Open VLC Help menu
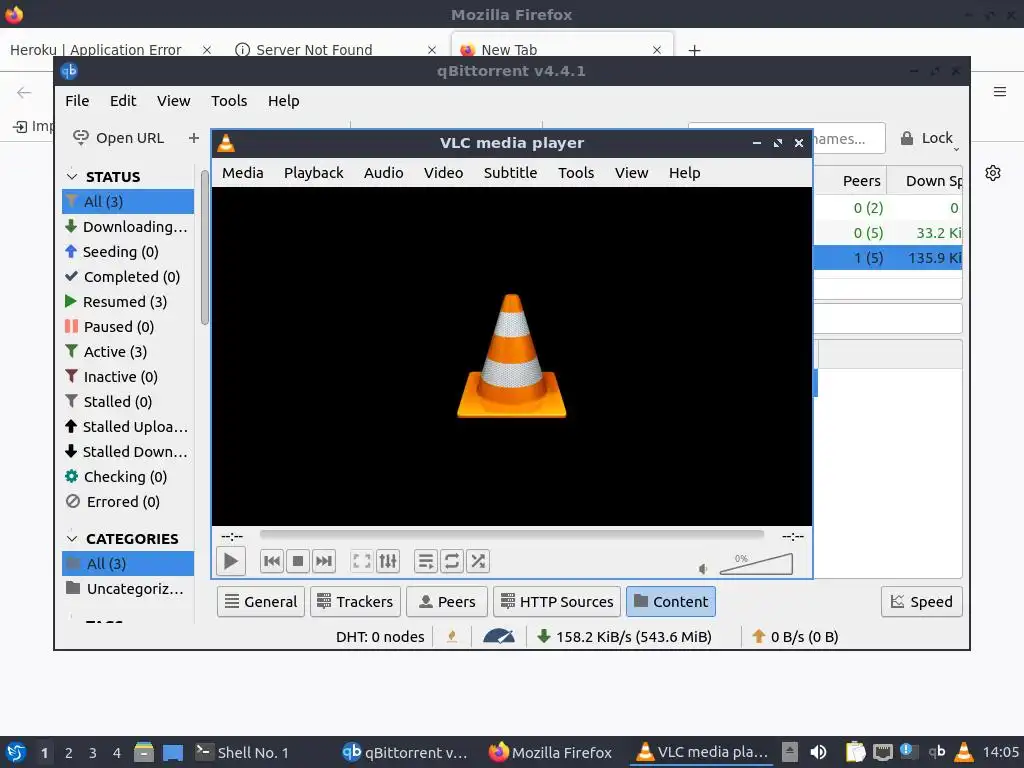Image resolution: width=1024 pixels, height=768 pixels. 684,173
